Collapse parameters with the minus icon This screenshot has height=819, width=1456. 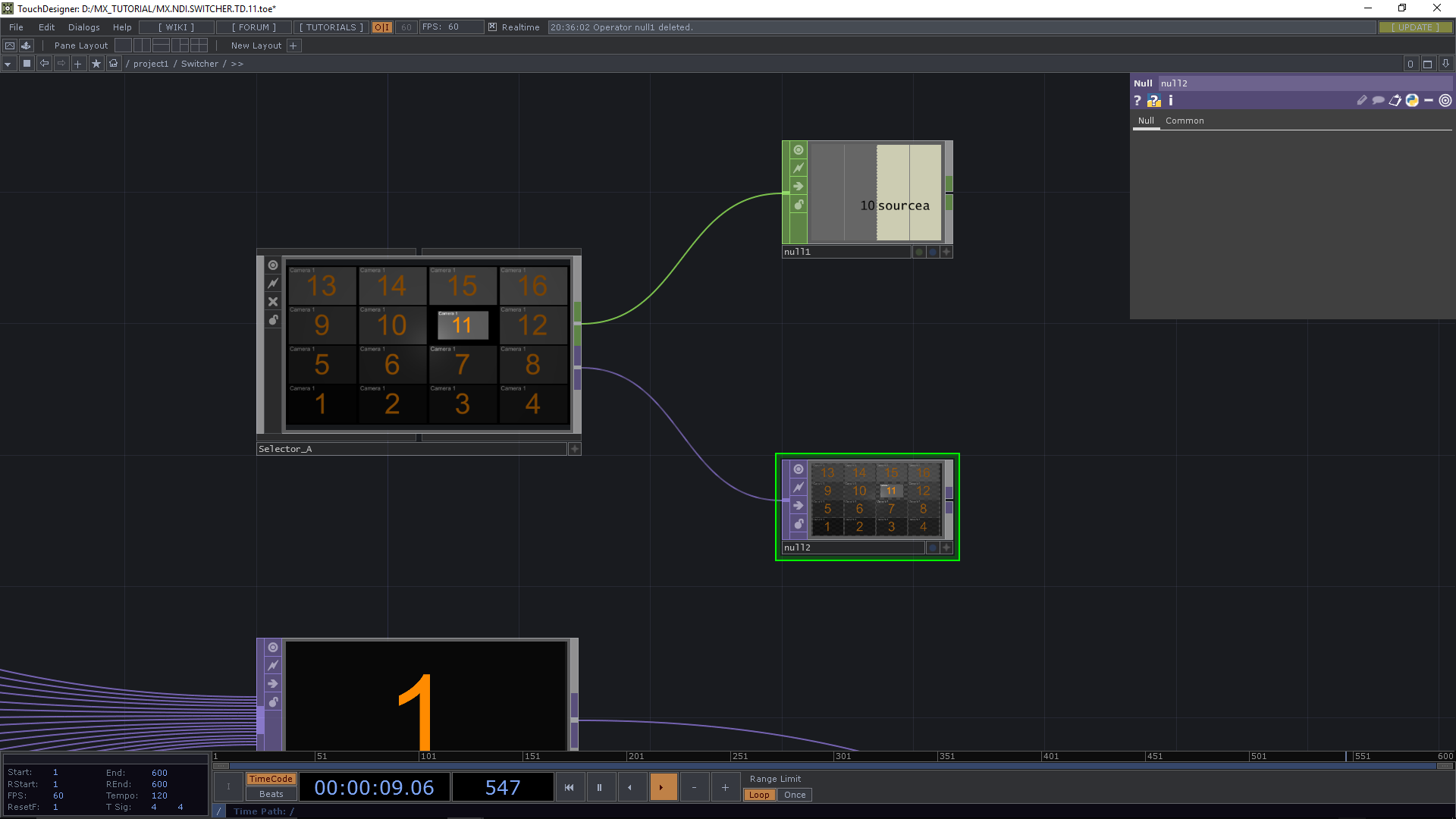1429,100
